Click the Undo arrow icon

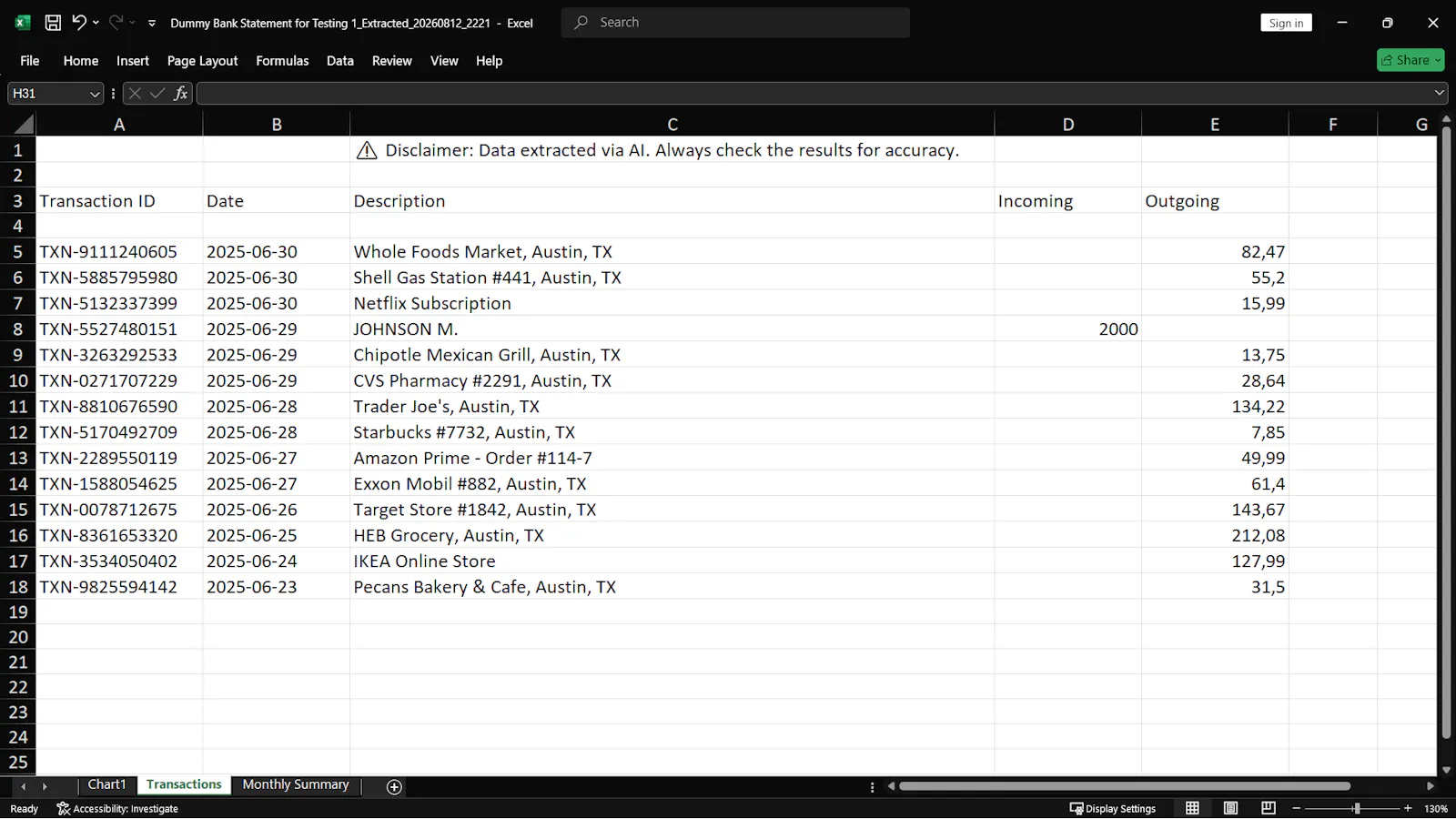point(79,23)
